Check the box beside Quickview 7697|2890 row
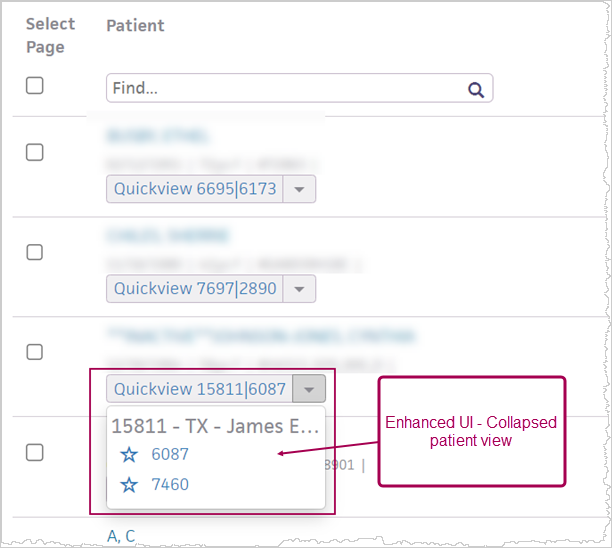Viewport: 612px width, 548px height. (35, 252)
